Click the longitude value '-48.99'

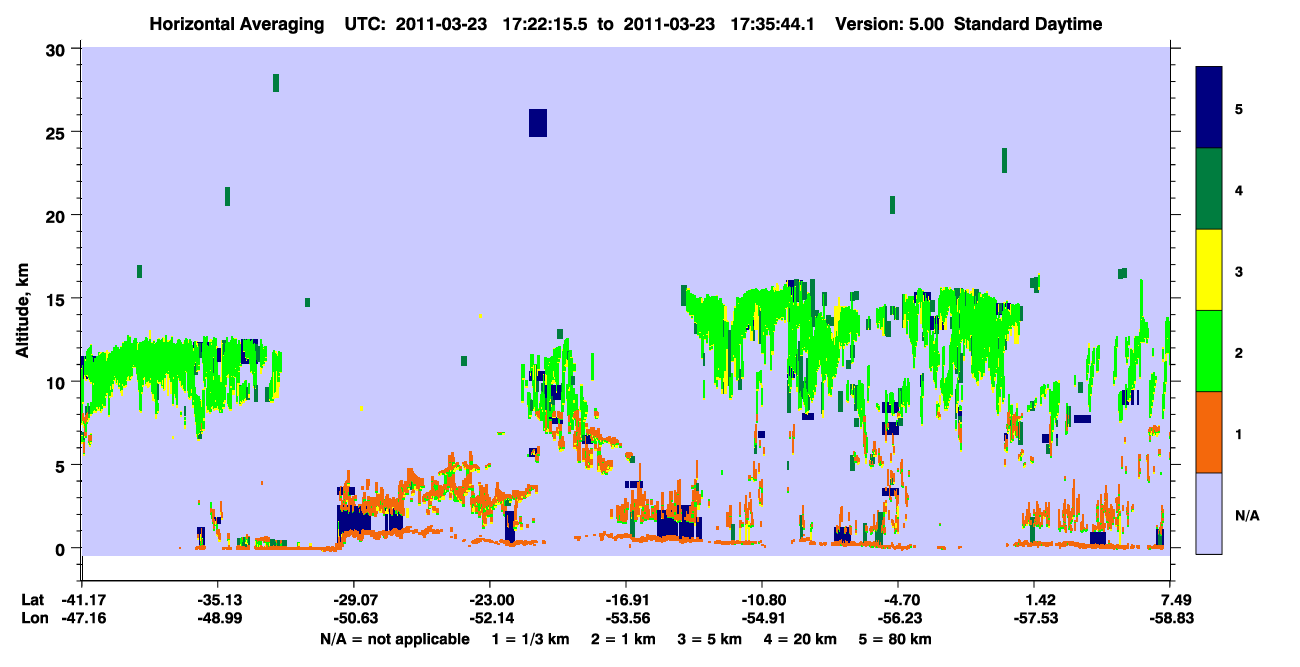[x=218, y=619]
